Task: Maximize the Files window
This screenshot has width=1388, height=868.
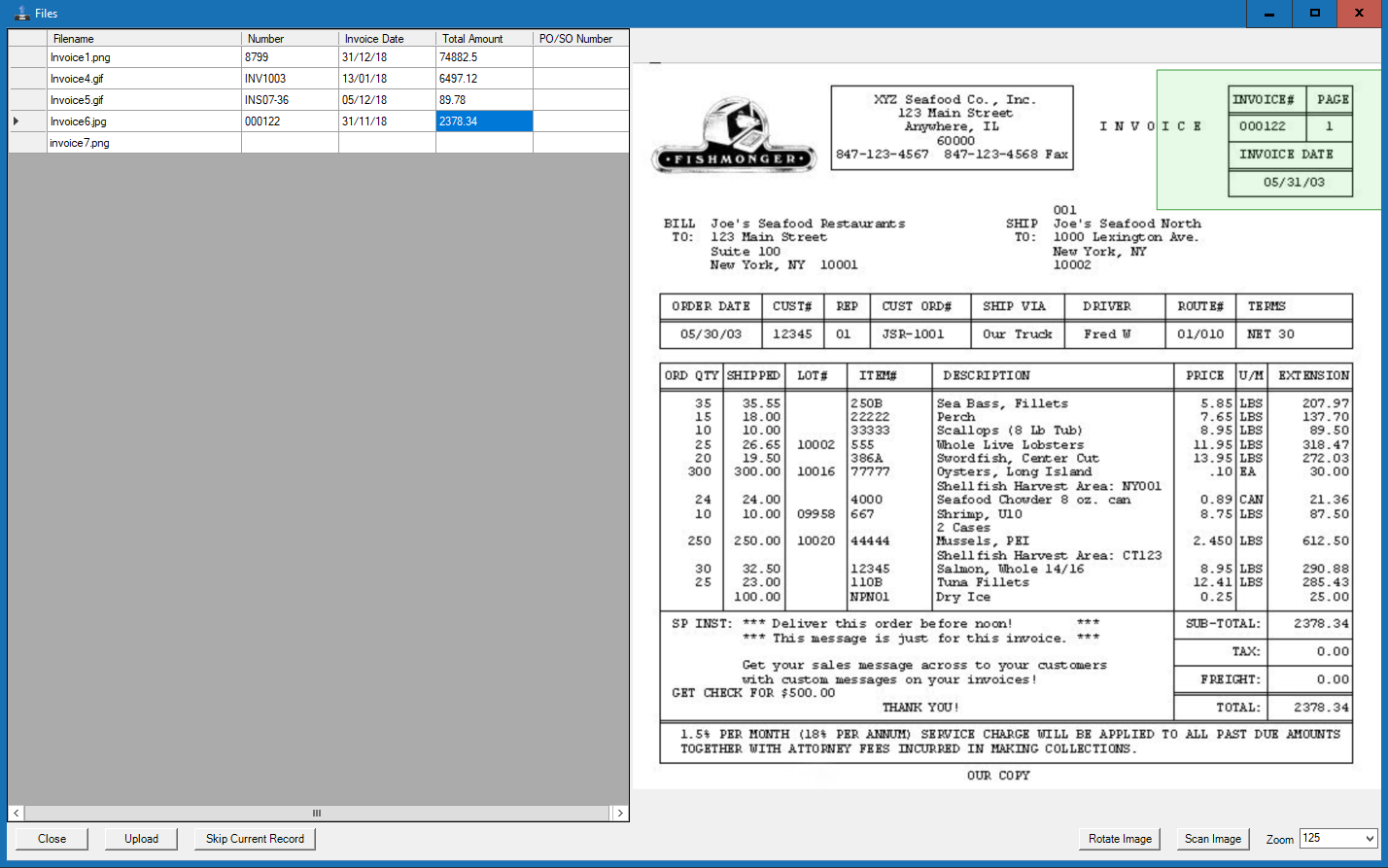Action: (1314, 14)
